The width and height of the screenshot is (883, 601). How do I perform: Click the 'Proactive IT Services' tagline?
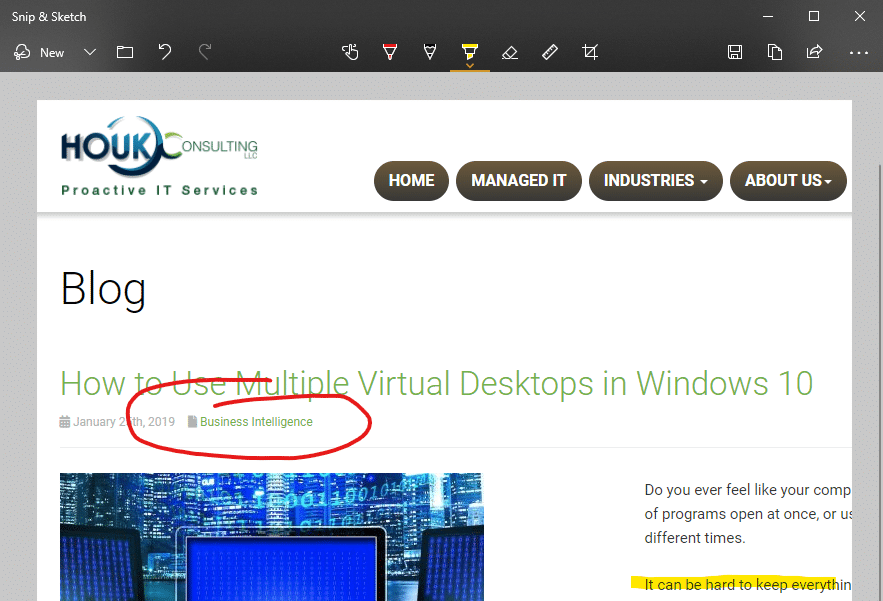click(x=160, y=190)
